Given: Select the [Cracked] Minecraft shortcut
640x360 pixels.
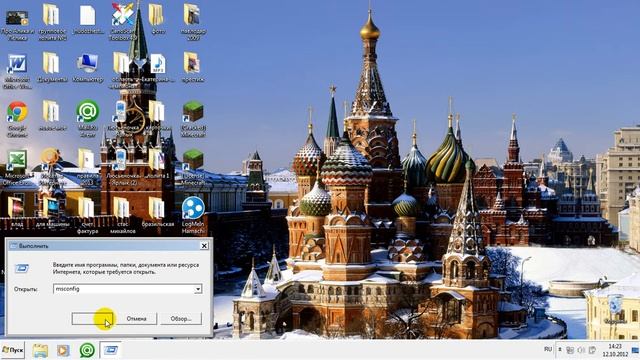Looking at the screenshot, I should click(x=193, y=112).
